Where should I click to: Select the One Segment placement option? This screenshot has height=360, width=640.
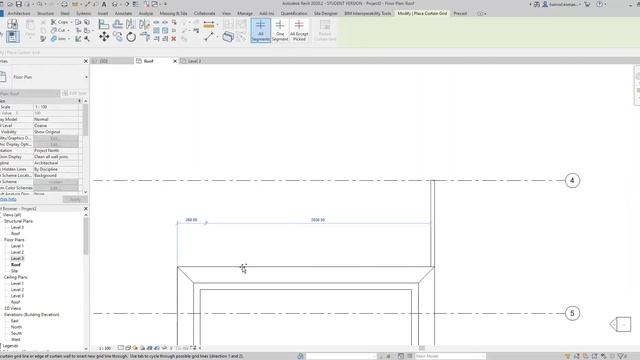280,30
